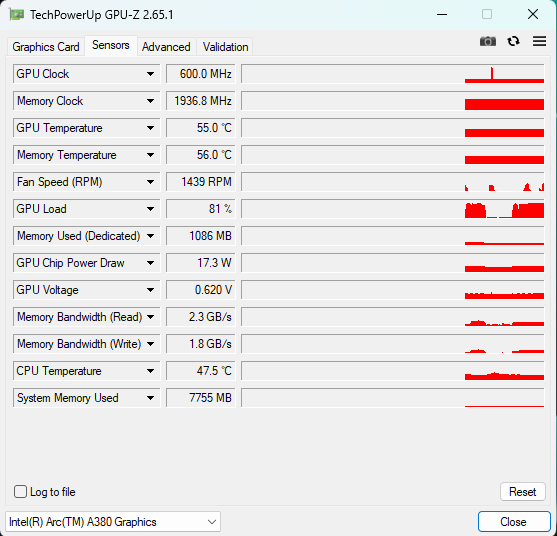Open the GPU Voltage sensor dropdown
Viewport: 557px width, 536px height.
pyautogui.click(x=86, y=290)
